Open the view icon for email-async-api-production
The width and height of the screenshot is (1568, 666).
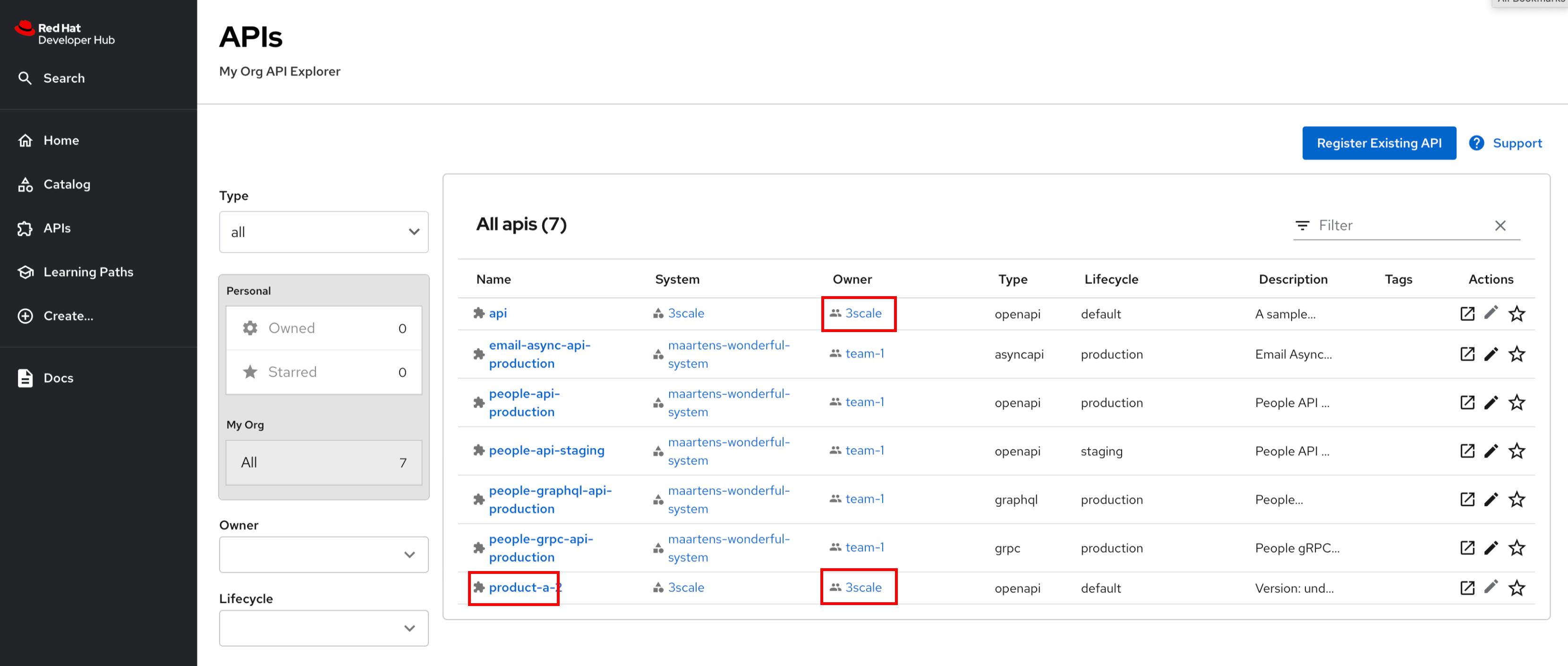(x=1467, y=354)
